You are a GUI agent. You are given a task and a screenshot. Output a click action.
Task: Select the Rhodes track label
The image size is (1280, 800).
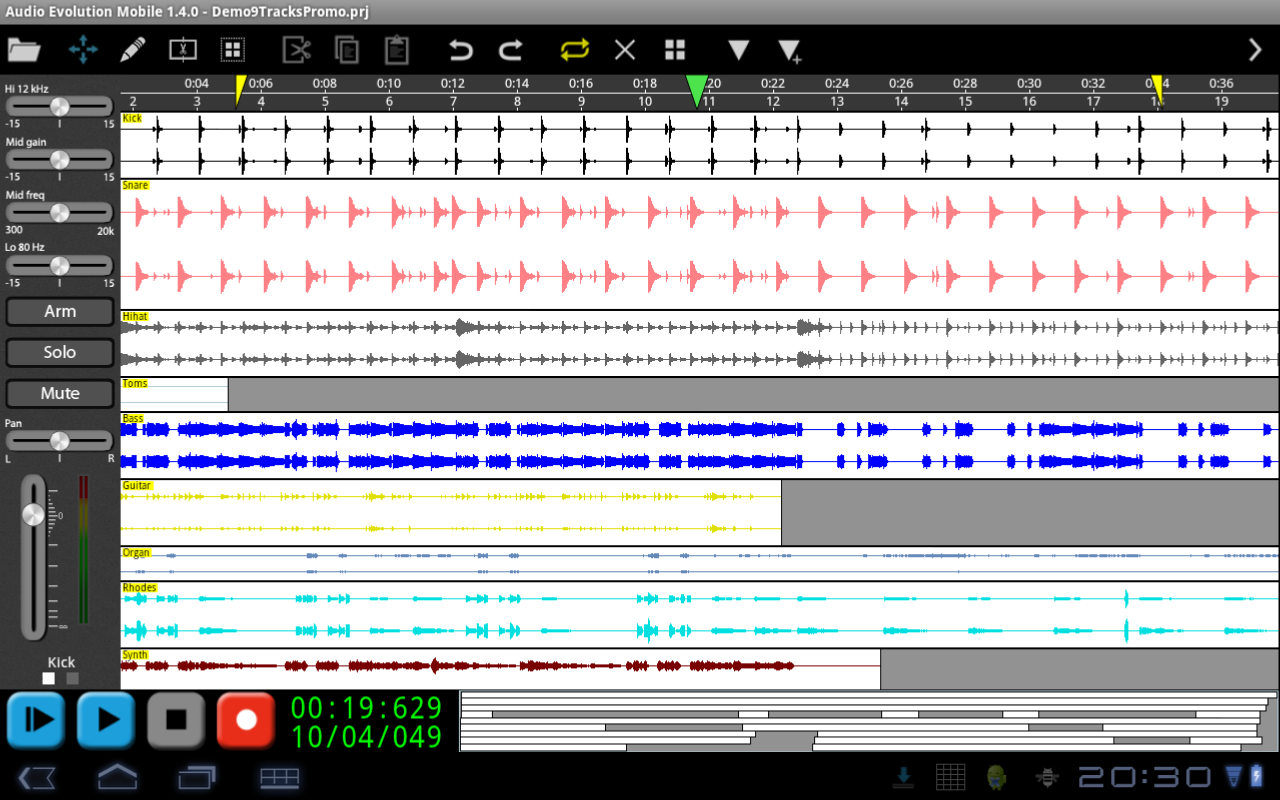click(139, 588)
